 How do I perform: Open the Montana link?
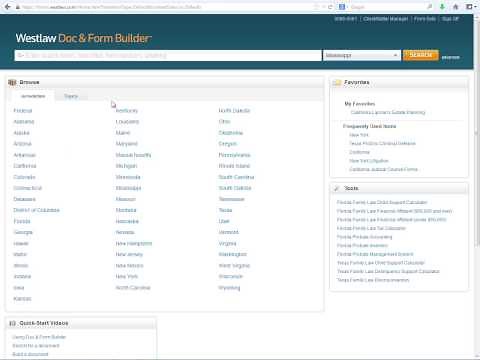tap(126, 210)
